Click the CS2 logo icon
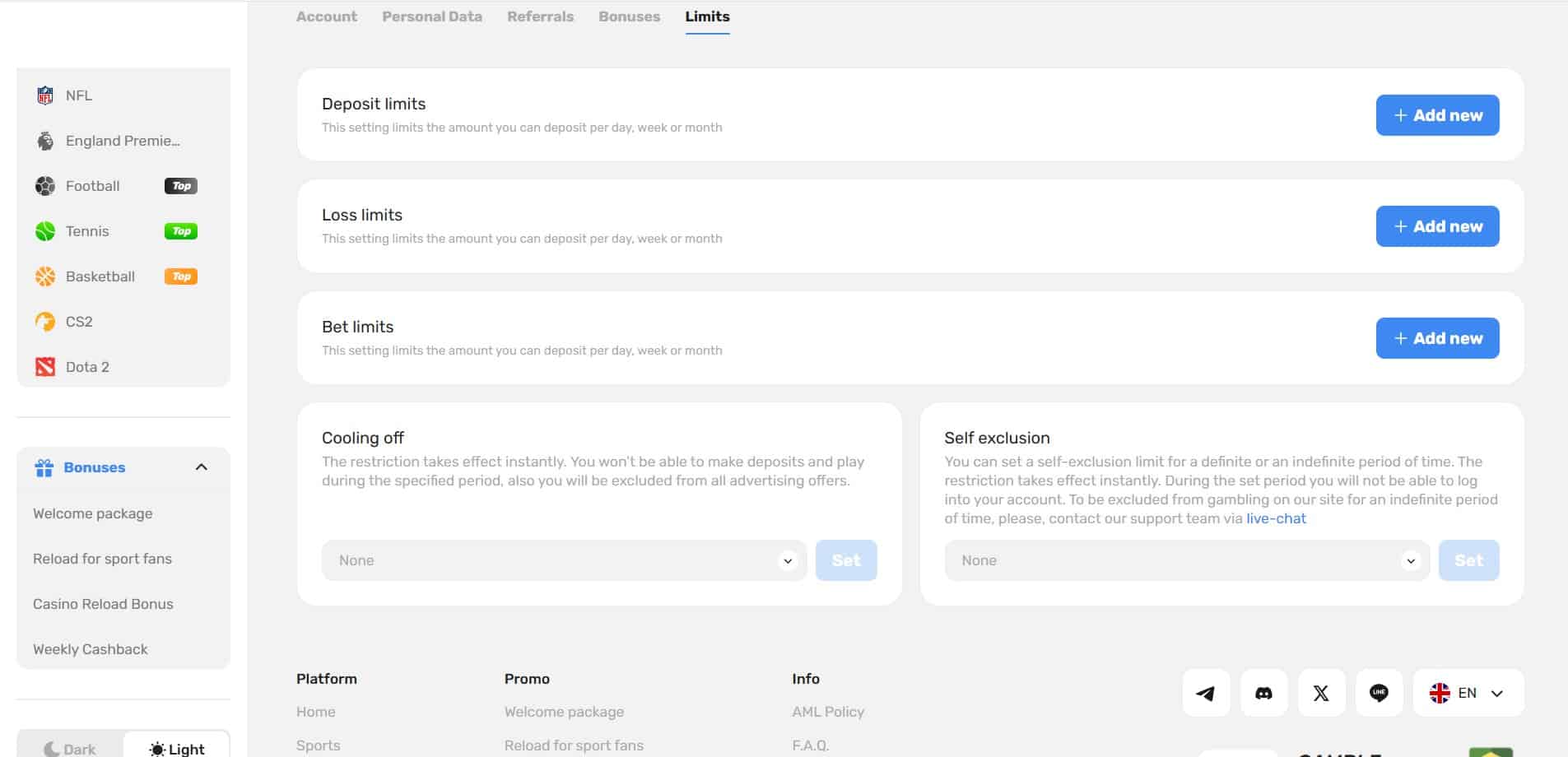1568x757 pixels. [x=45, y=322]
